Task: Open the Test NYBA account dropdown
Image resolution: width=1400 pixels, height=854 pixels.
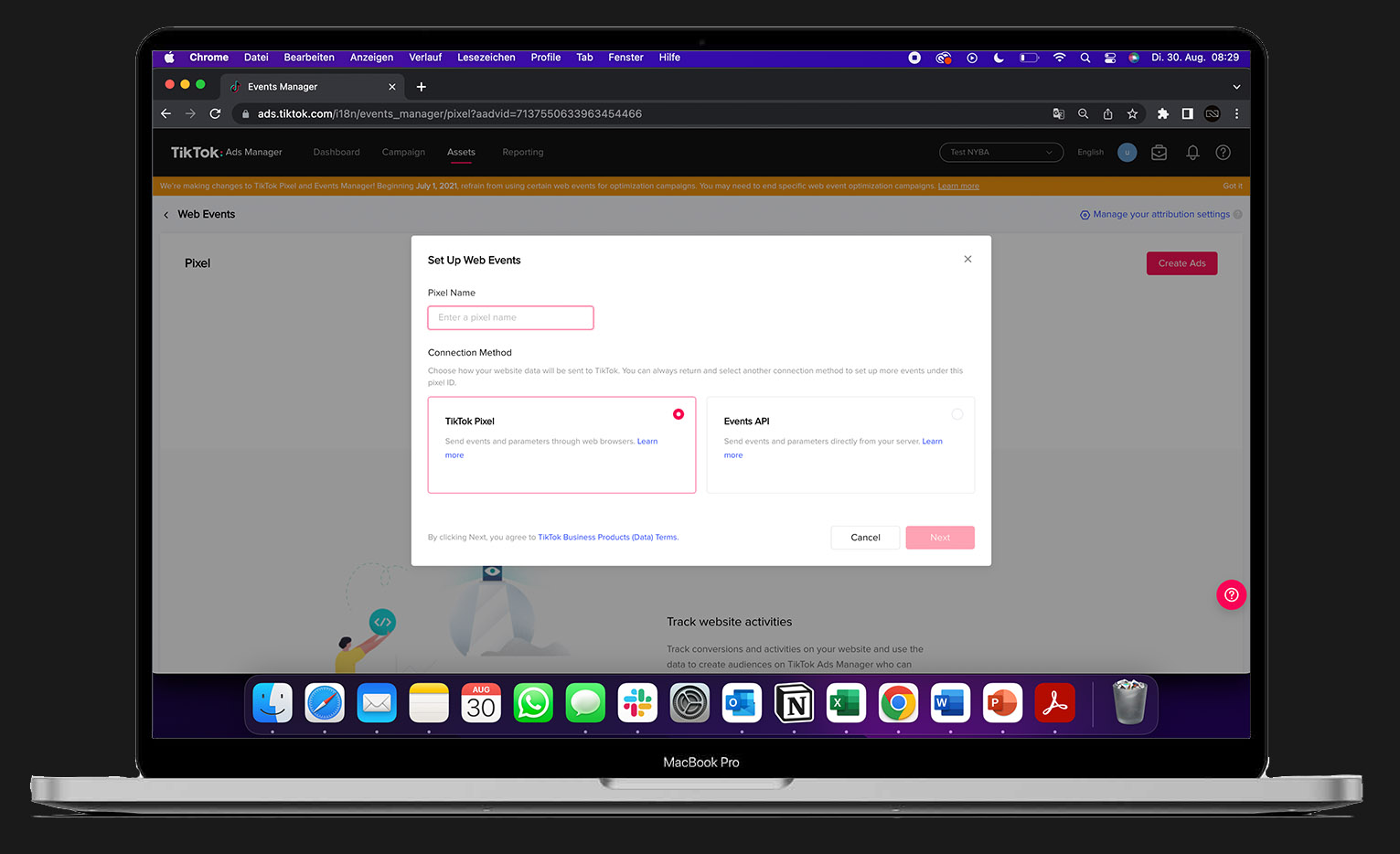Action: coord(1001,152)
